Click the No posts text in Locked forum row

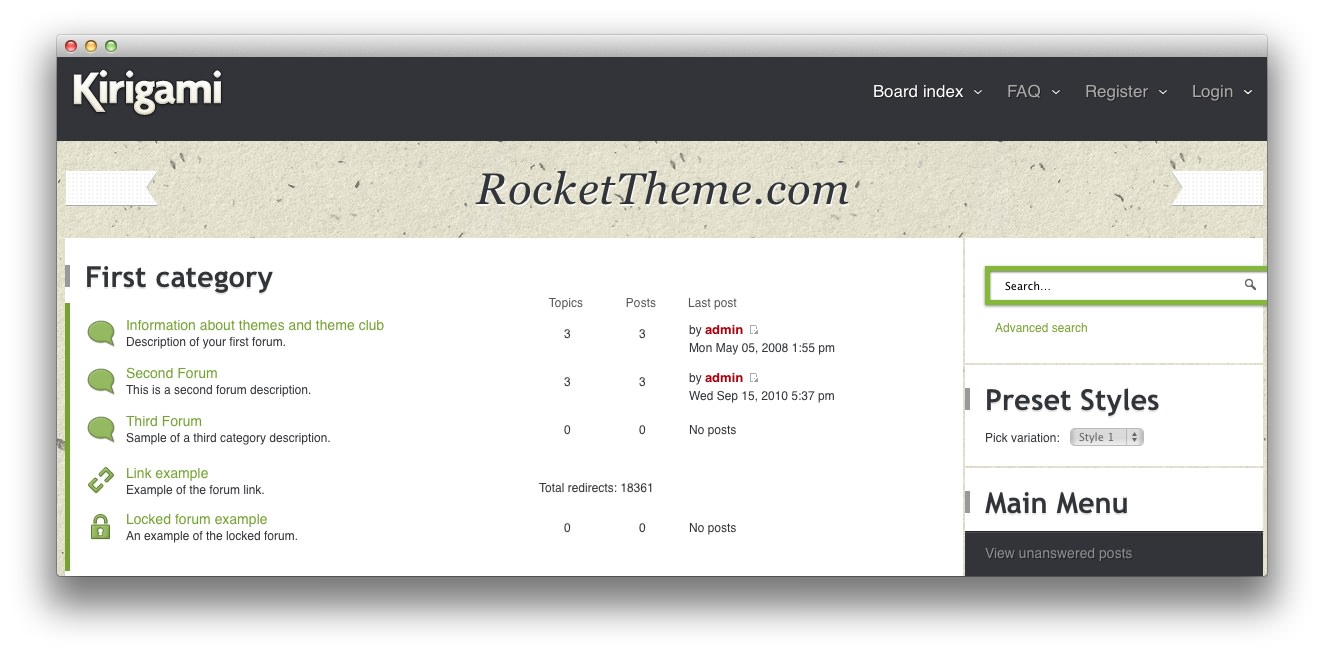[712, 528]
